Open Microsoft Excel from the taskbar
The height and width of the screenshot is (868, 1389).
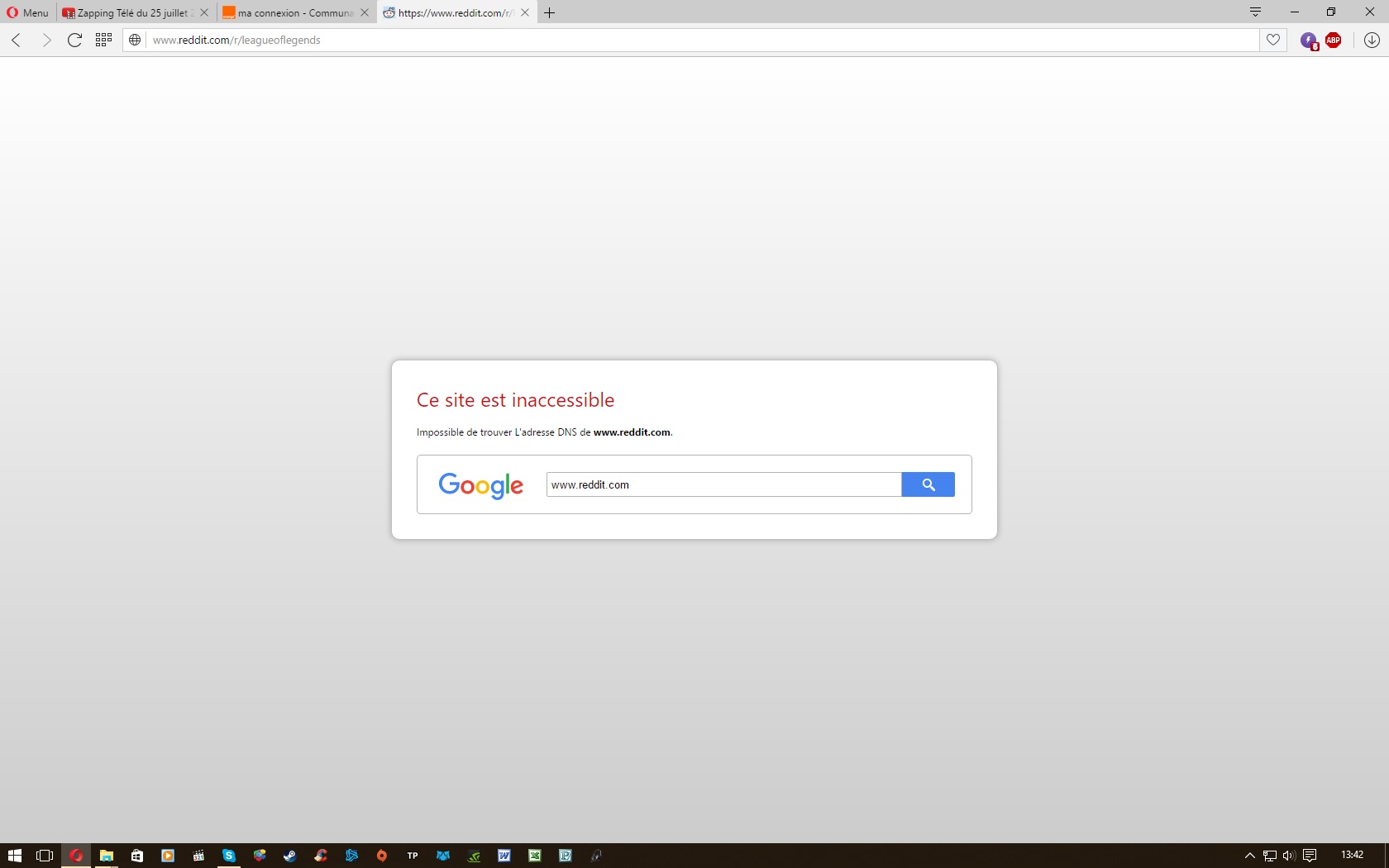[535, 856]
